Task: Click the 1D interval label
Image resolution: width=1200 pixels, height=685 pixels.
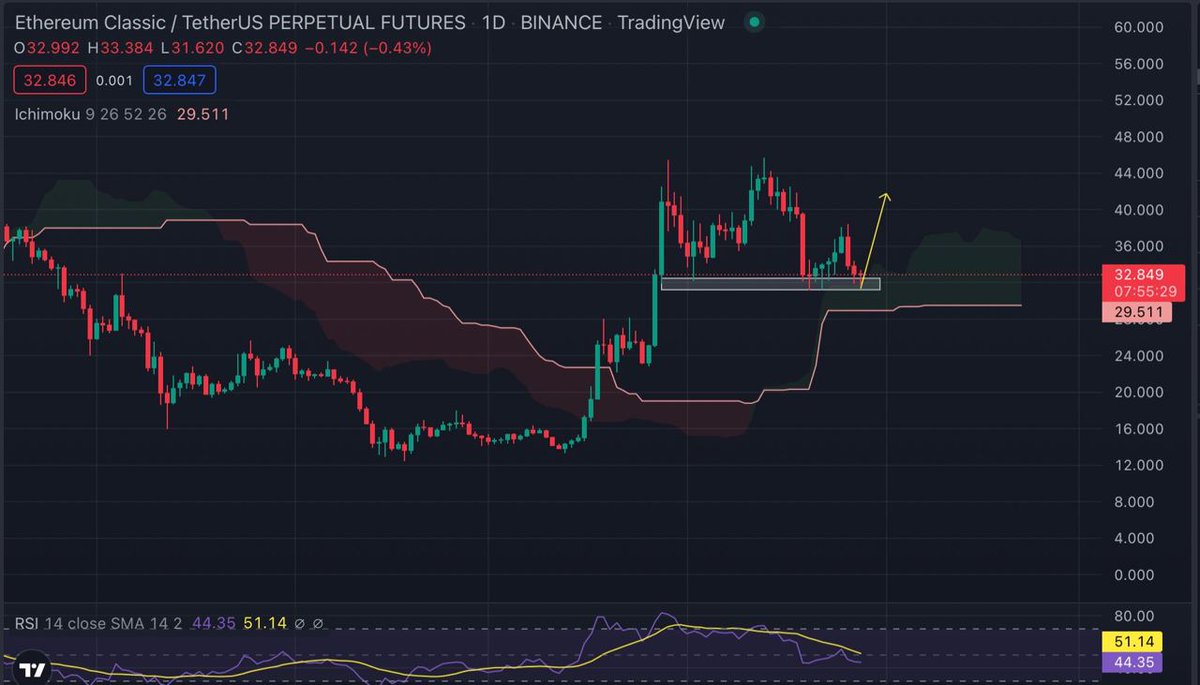Action: click(x=493, y=22)
